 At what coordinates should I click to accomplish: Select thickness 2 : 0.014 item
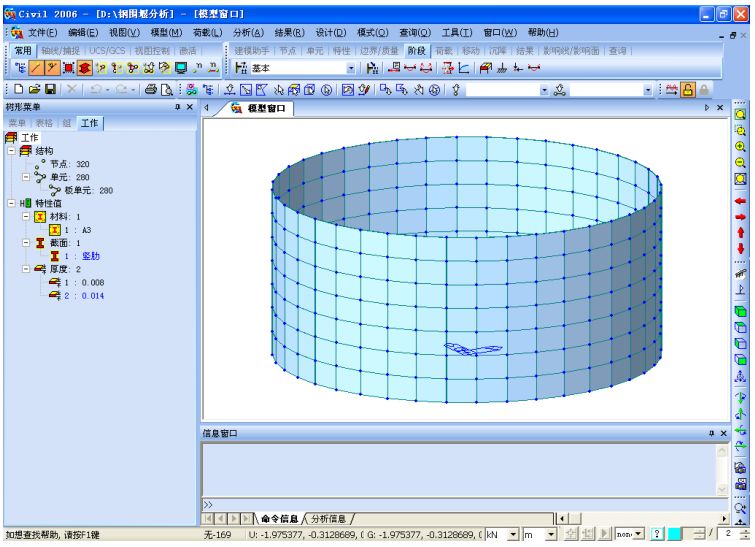tap(84, 296)
